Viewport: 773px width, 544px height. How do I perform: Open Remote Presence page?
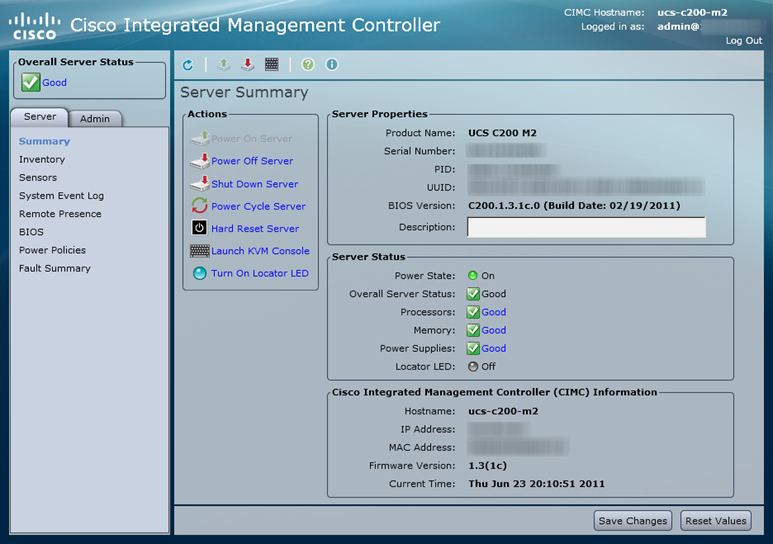coord(60,214)
